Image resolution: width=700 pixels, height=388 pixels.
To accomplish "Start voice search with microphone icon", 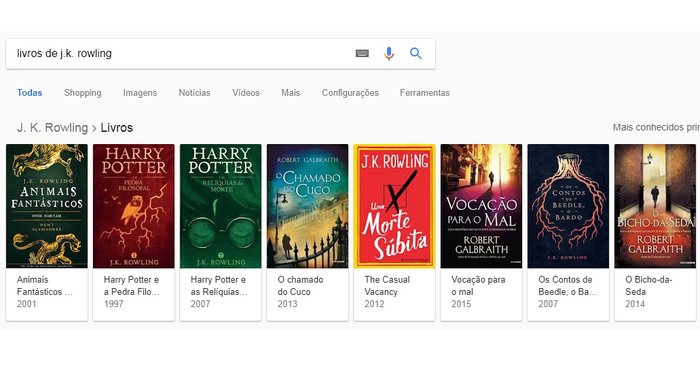I will coord(389,54).
